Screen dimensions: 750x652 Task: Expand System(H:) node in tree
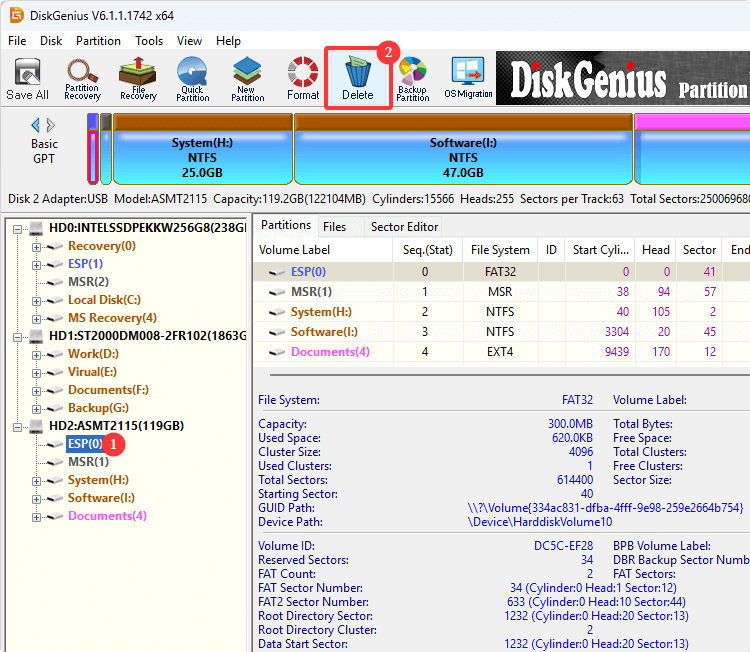point(36,481)
